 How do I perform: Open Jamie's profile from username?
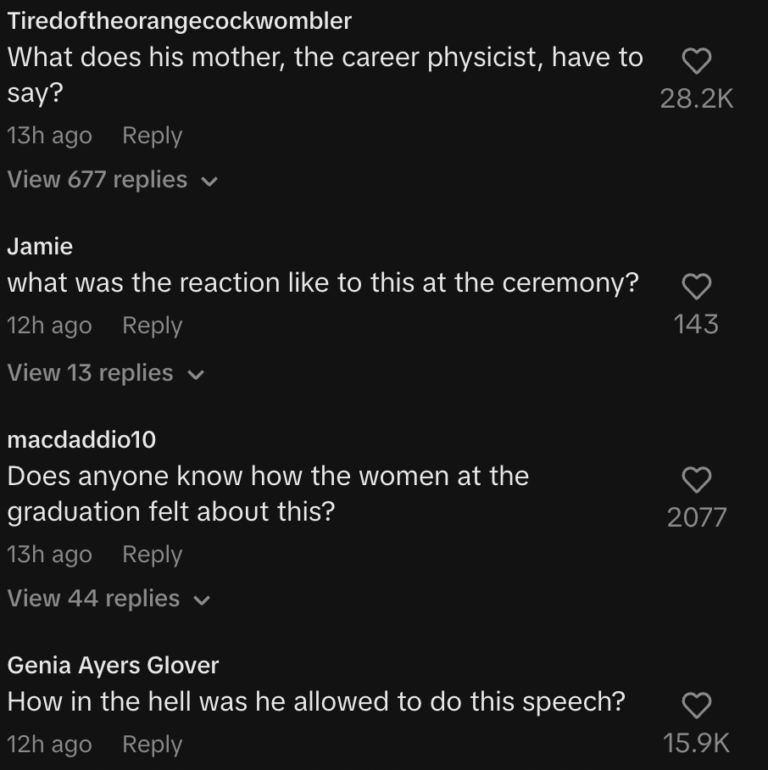tap(40, 247)
